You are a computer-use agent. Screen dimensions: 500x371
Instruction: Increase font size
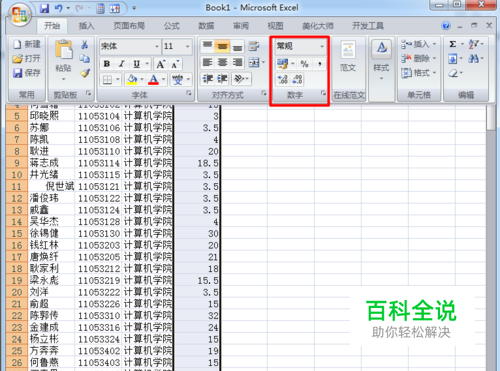(161, 64)
